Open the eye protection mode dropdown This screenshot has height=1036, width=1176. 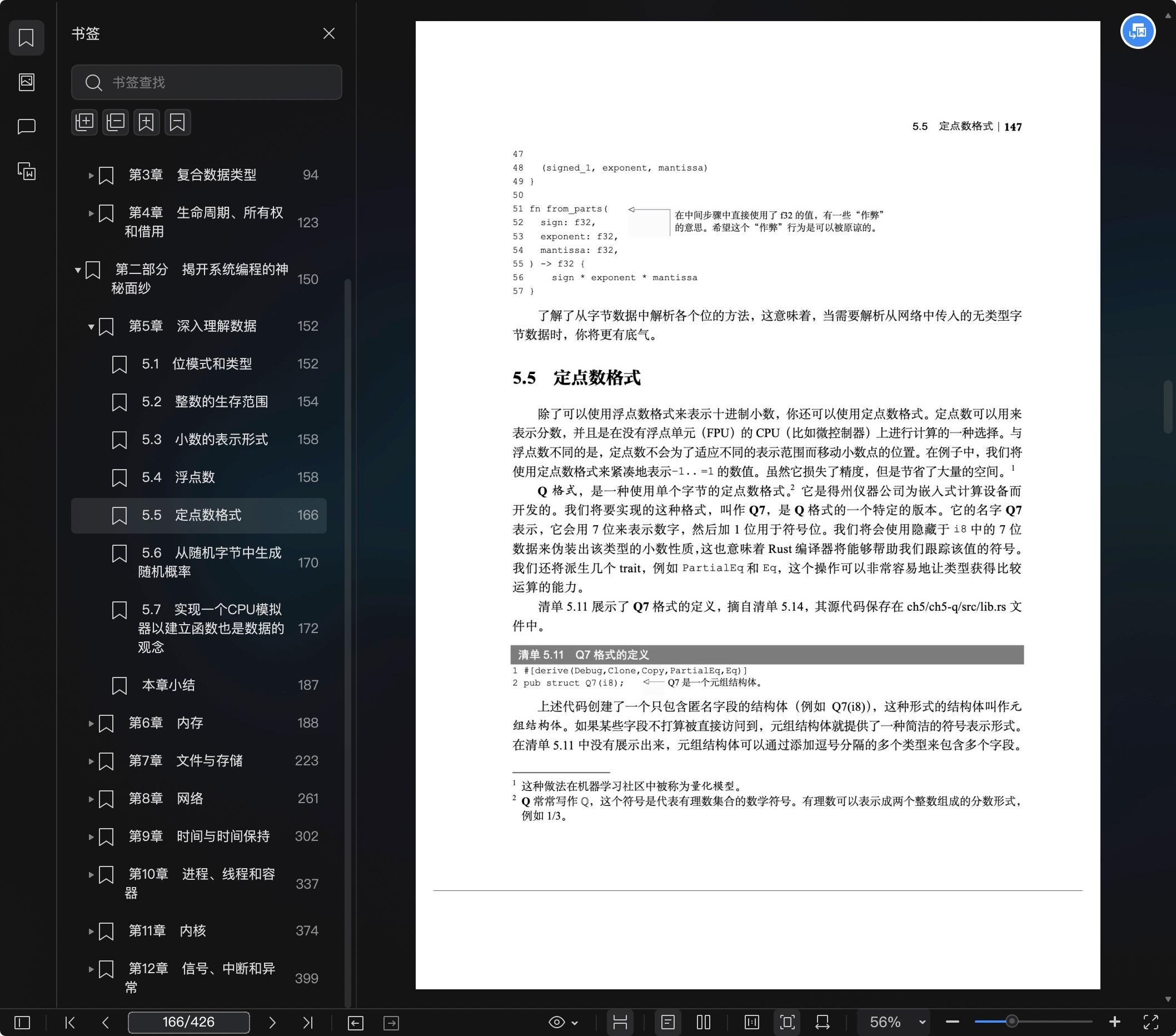click(562, 1022)
